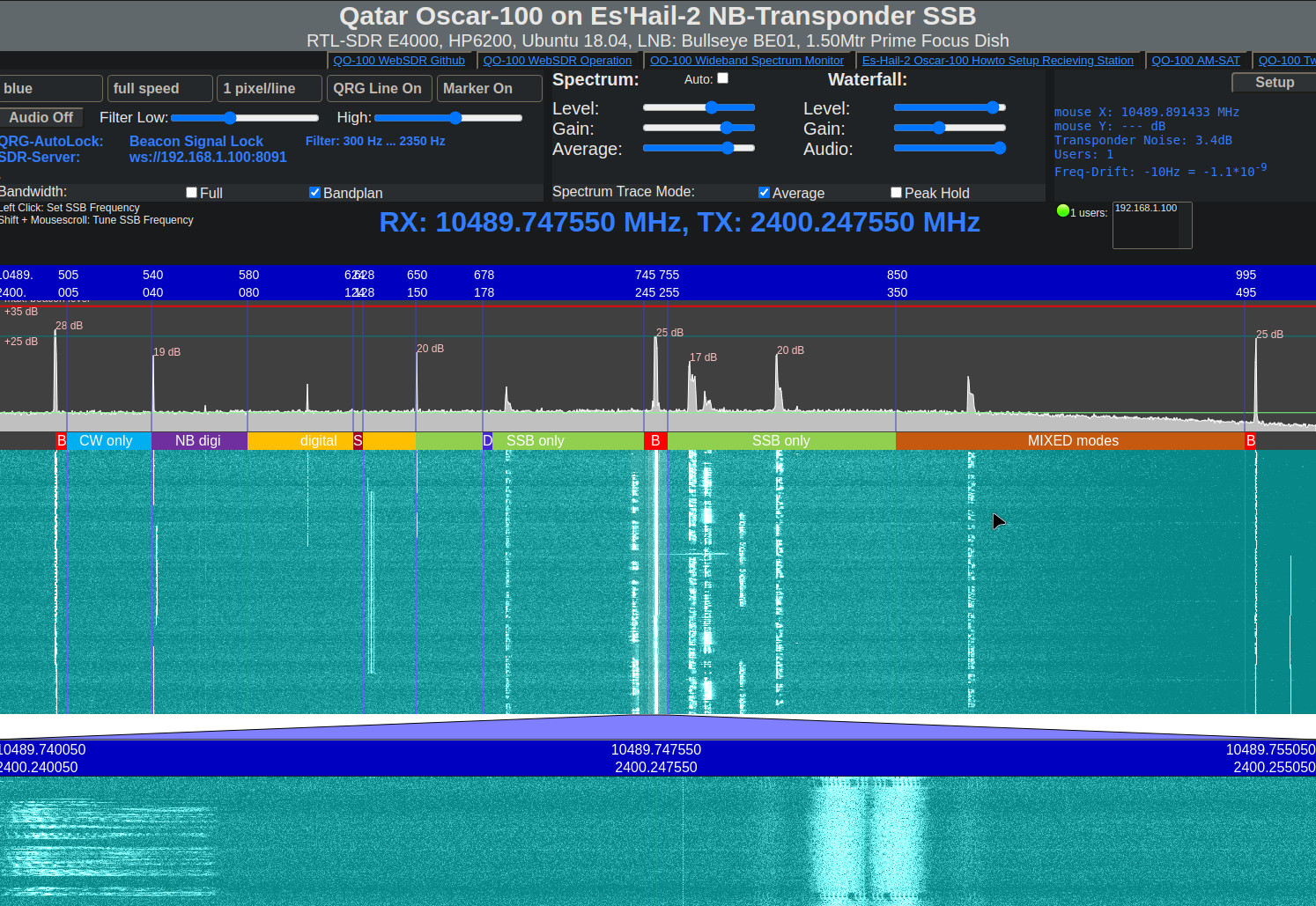Open QO-100 WebSDR Github link
Screen dimensions: 1316x906
399,61
